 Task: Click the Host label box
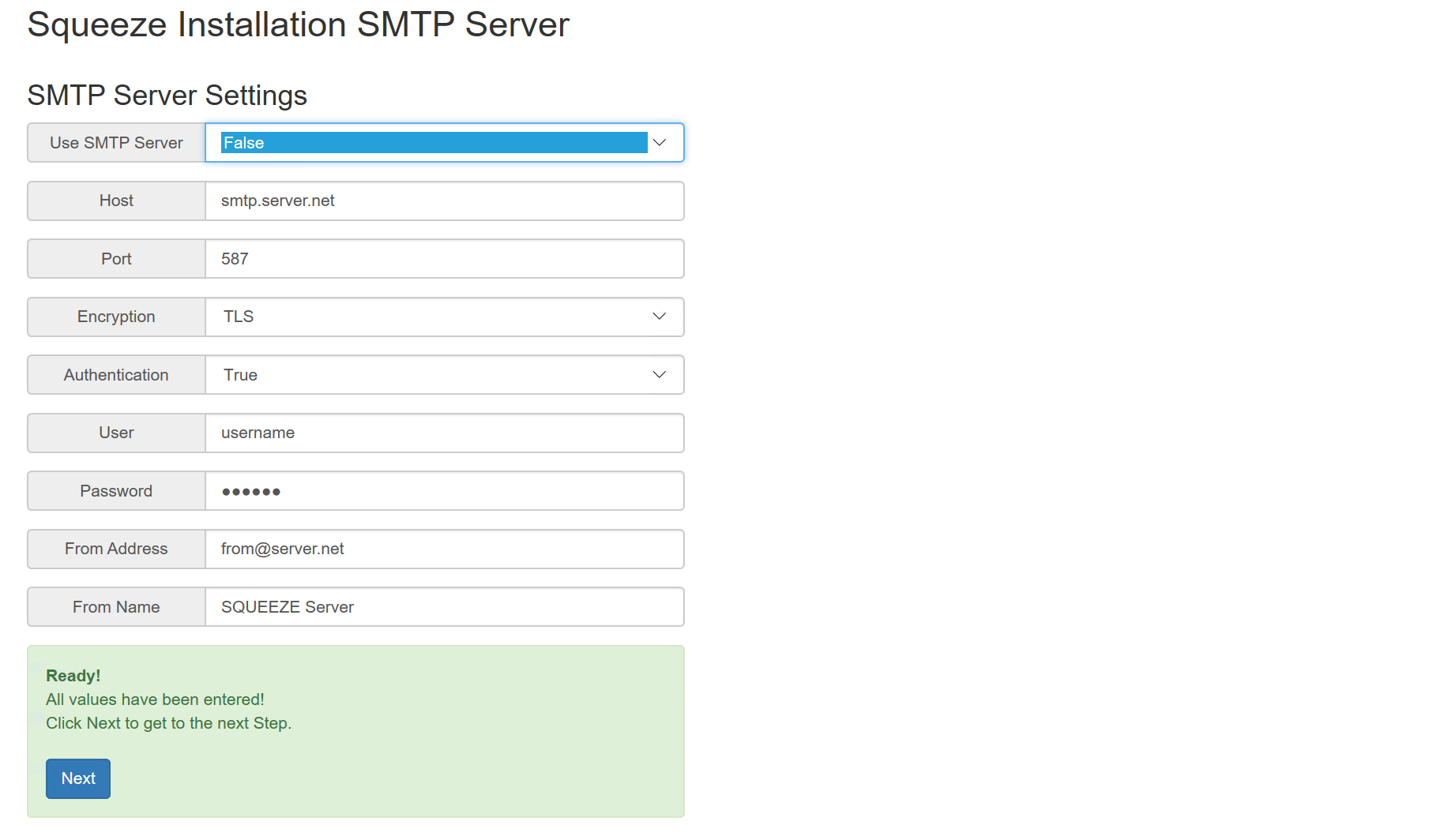(x=116, y=201)
